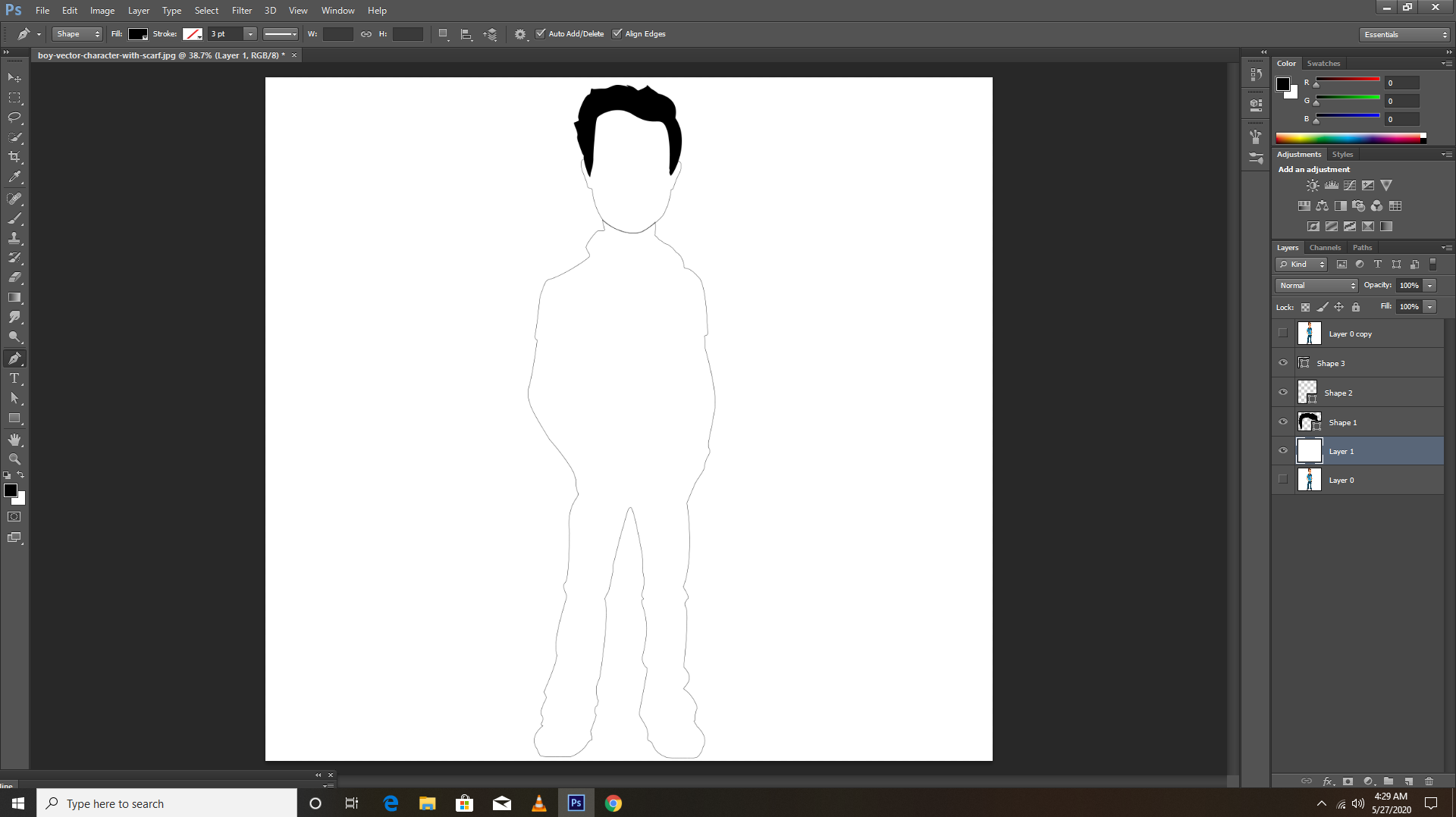Select the Horizontal Type tool
Viewport: 1456px width, 817px height.
[14, 378]
